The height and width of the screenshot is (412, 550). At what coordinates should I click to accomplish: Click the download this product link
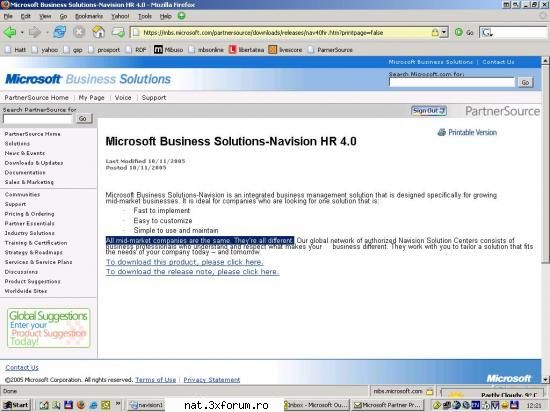[185, 262]
